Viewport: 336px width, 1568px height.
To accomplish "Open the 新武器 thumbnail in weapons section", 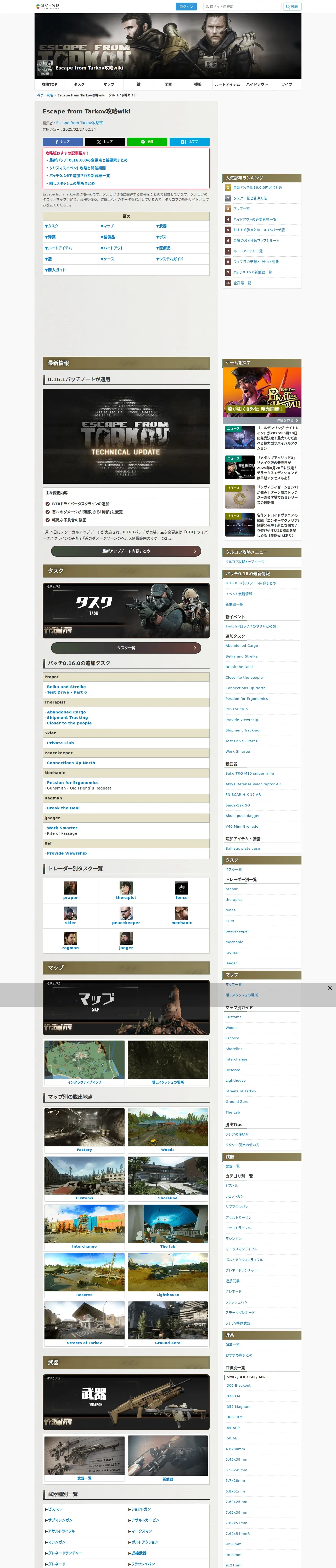I will click(x=168, y=1456).
